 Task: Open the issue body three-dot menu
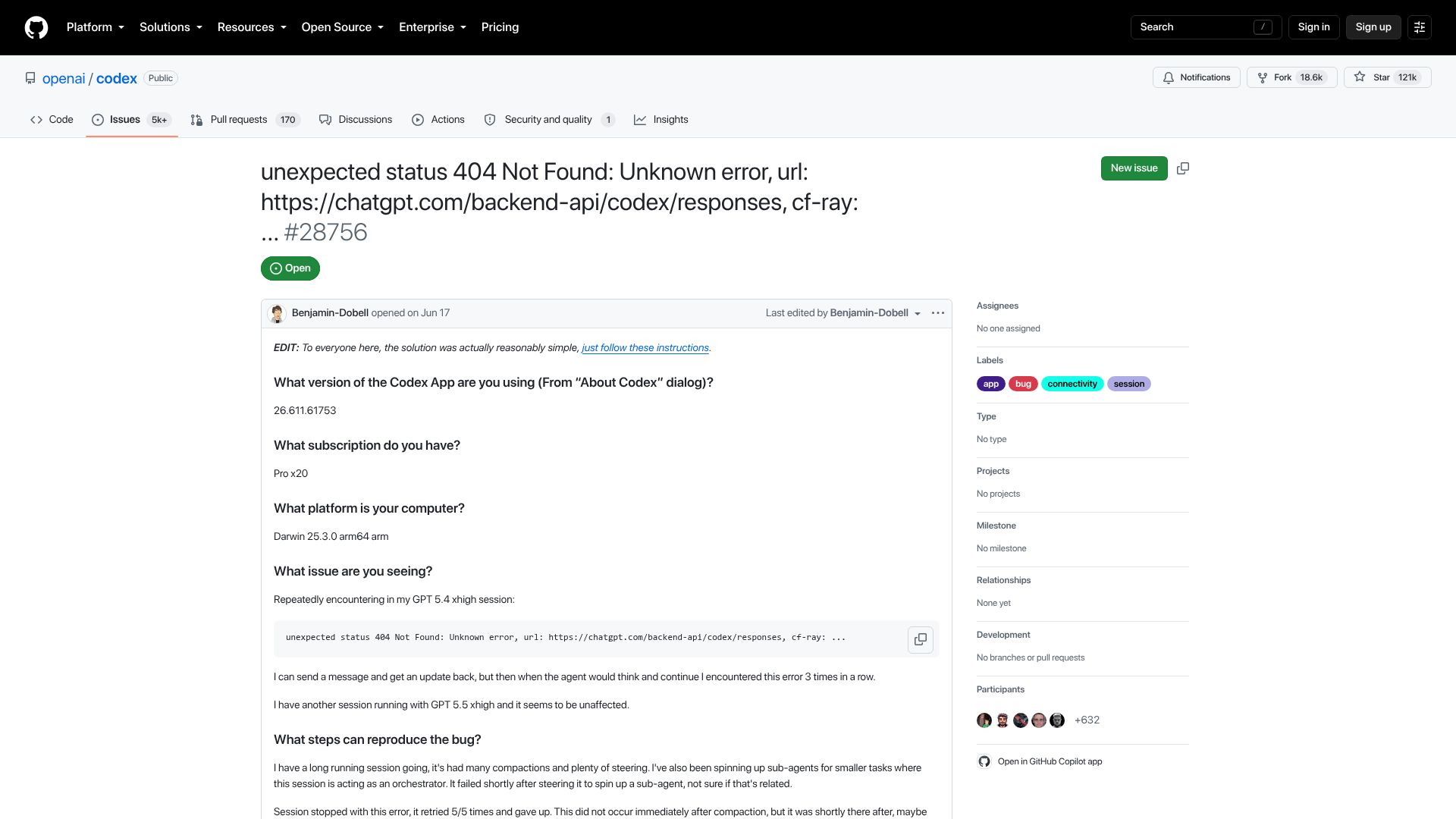pos(938,313)
